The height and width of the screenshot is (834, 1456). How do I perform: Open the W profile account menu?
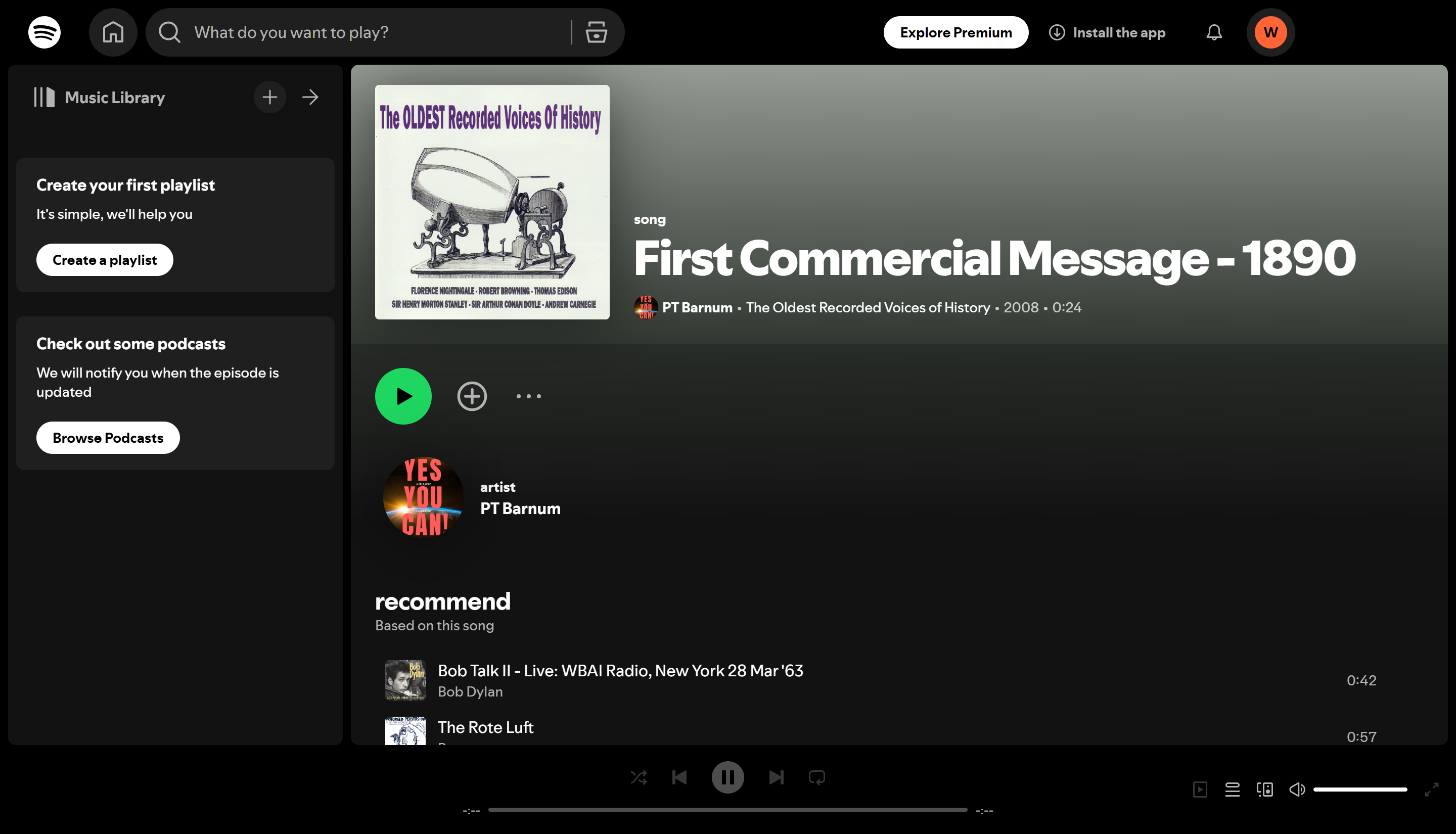pyautogui.click(x=1270, y=32)
